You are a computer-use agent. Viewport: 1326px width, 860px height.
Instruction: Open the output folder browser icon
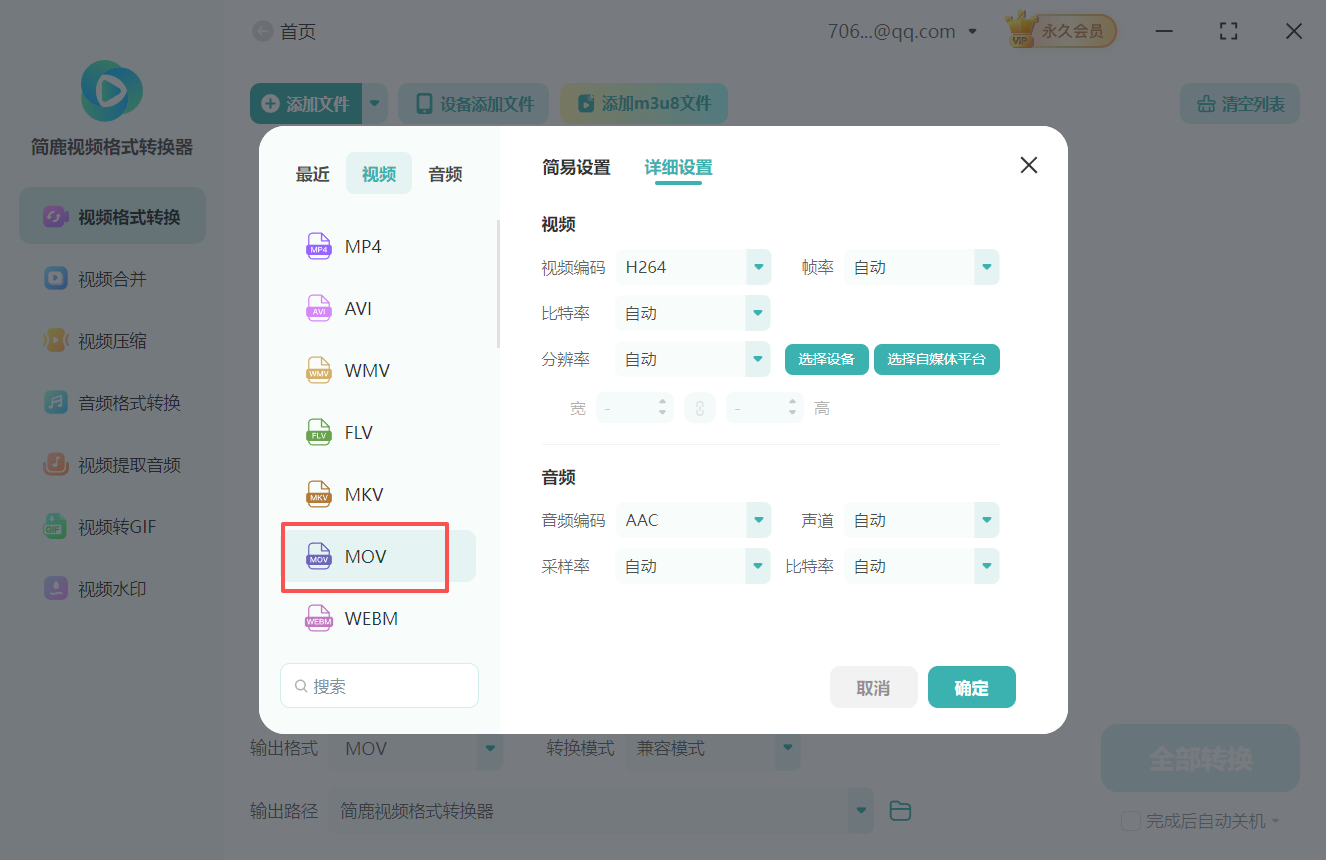tap(899, 810)
